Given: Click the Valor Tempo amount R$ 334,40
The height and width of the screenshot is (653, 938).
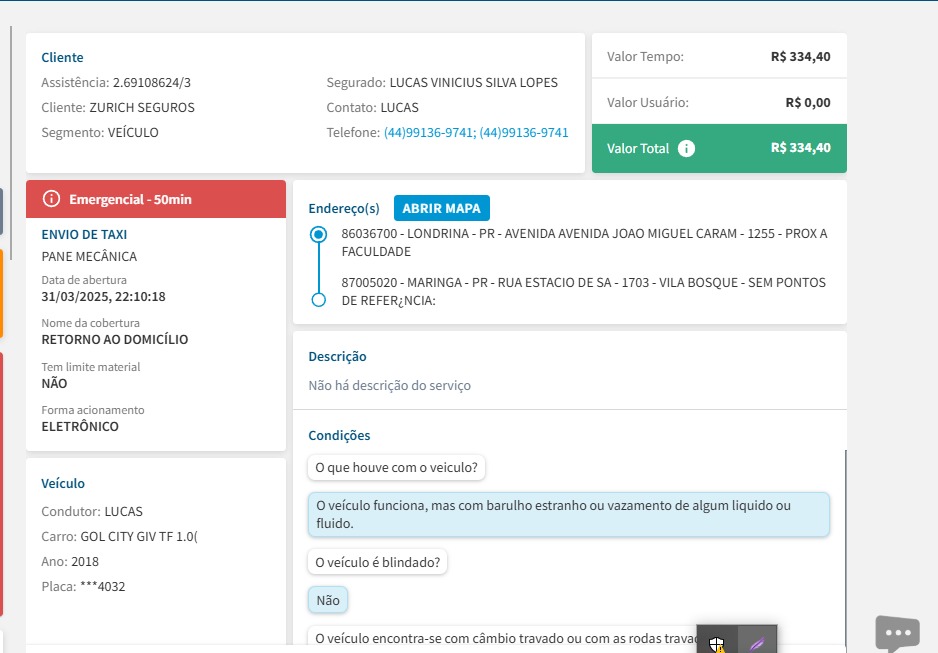Looking at the screenshot, I should pyautogui.click(x=800, y=57).
